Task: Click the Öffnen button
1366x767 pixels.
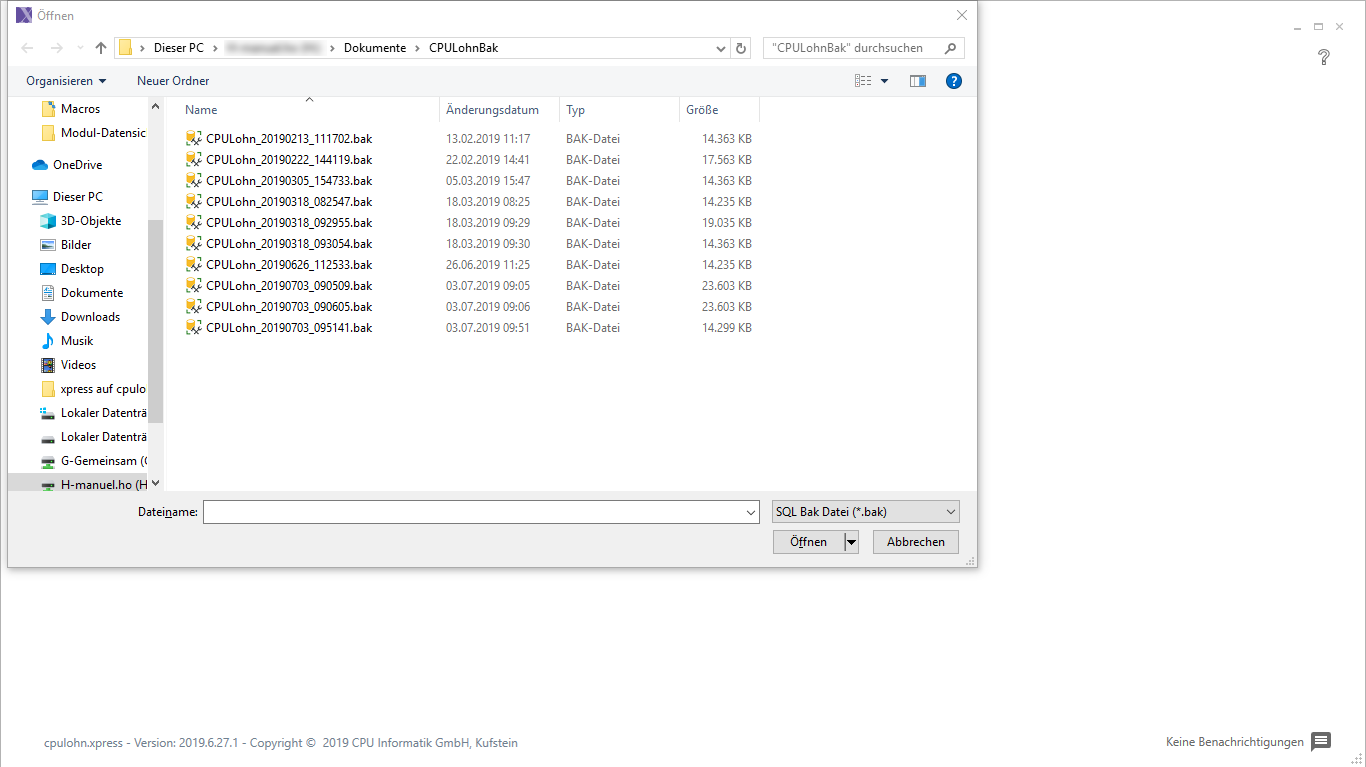Action: pyautogui.click(x=808, y=542)
